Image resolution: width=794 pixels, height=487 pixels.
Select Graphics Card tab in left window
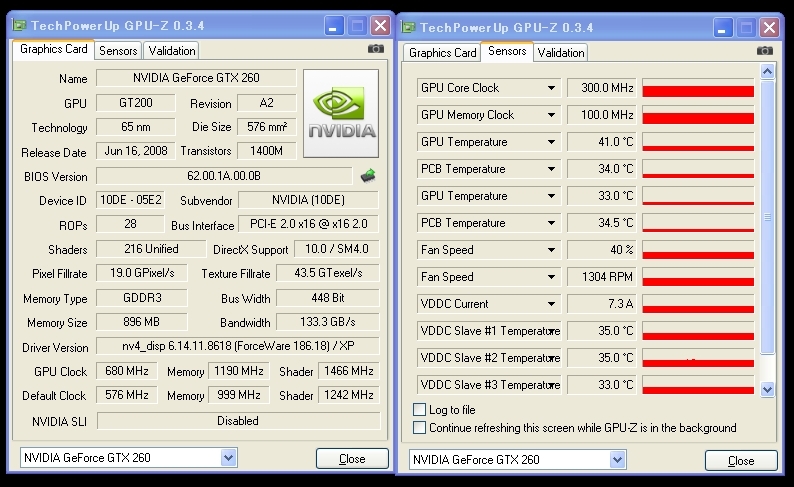click(54, 49)
